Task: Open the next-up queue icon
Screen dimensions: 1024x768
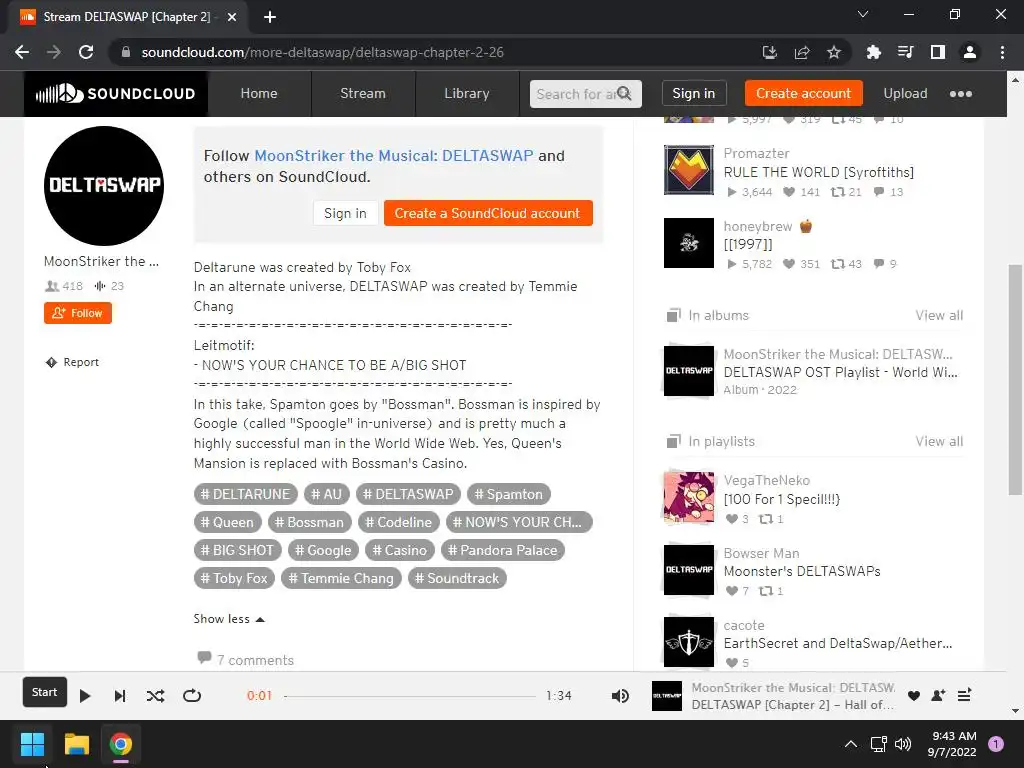Action: pyautogui.click(x=965, y=696)
